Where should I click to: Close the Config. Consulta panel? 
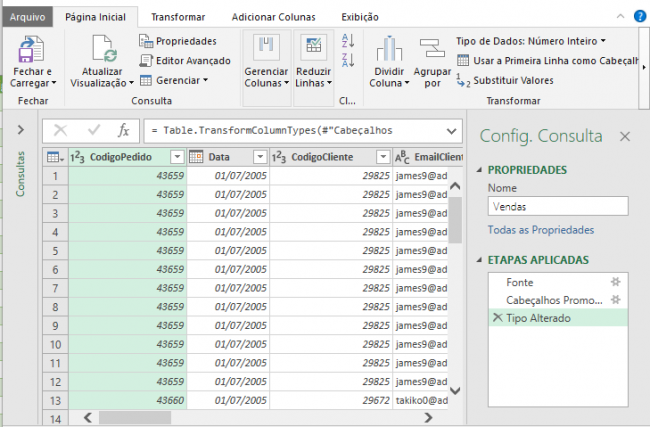tap(625, 137)
